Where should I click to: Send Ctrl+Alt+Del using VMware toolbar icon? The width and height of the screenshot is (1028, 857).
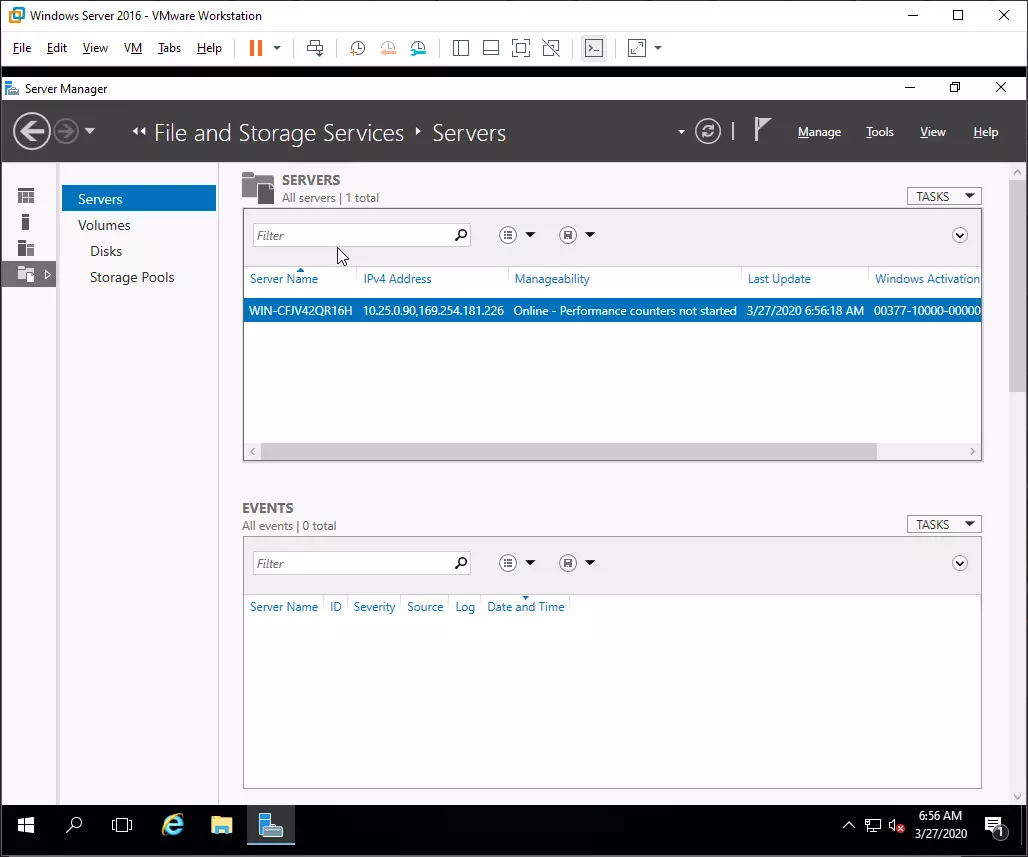coord(315,48)
